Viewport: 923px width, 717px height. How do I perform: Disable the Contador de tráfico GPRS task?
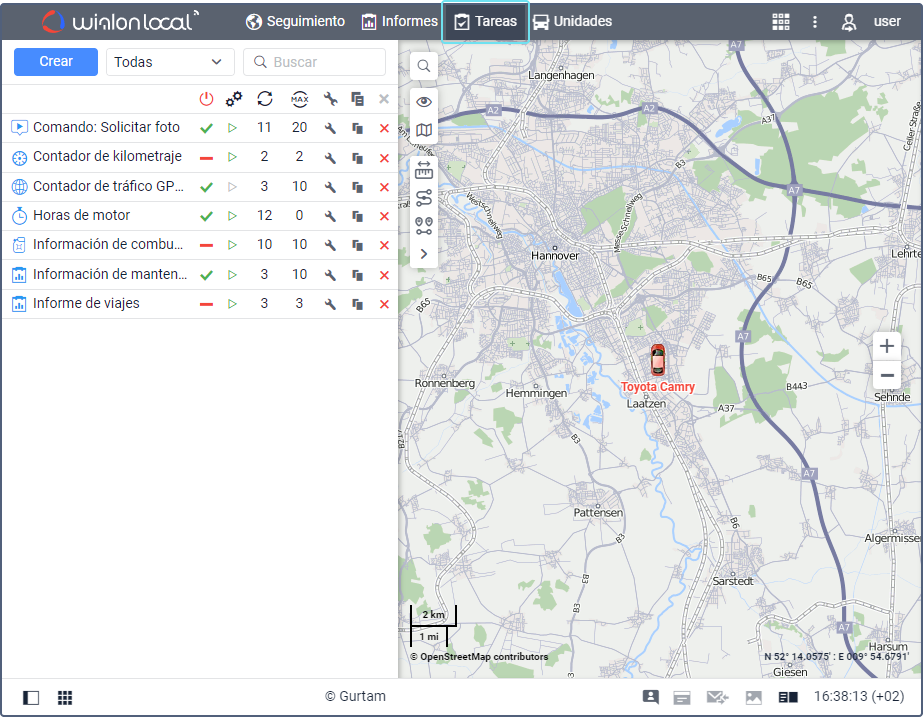pyautogui.click(x=206, y=187)
